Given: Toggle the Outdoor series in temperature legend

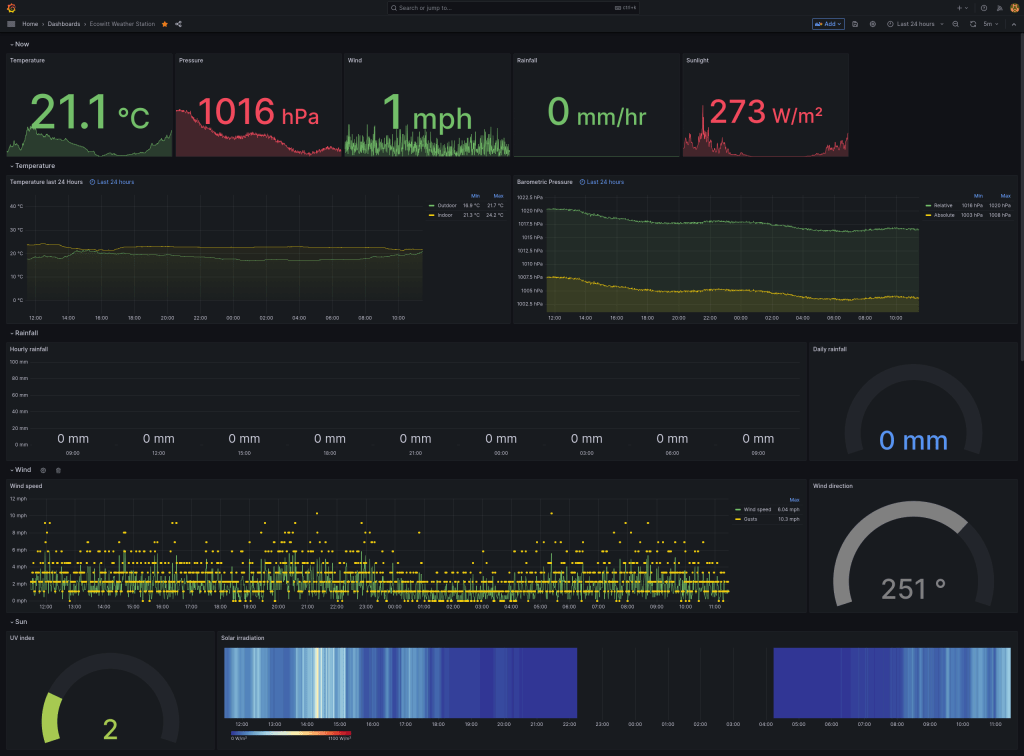Looking at the screenshot, I should pyautogui.click(x=445, y=205).
